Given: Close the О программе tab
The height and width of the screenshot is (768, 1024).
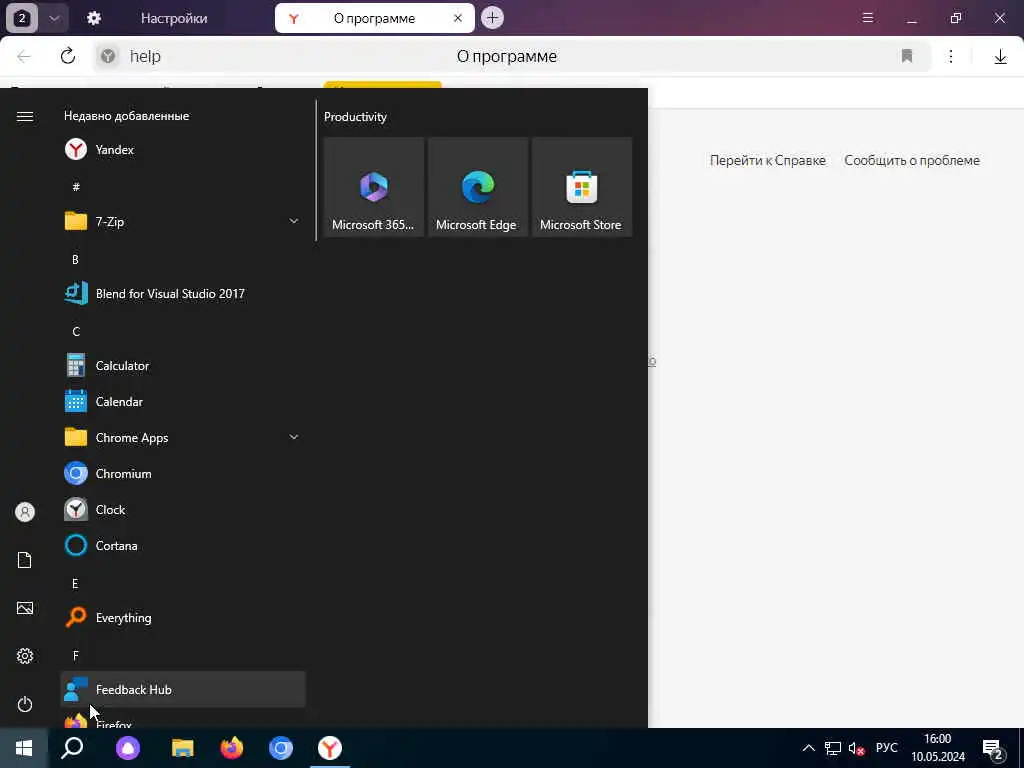Looking at the screenshot, I should coord(458,18).
